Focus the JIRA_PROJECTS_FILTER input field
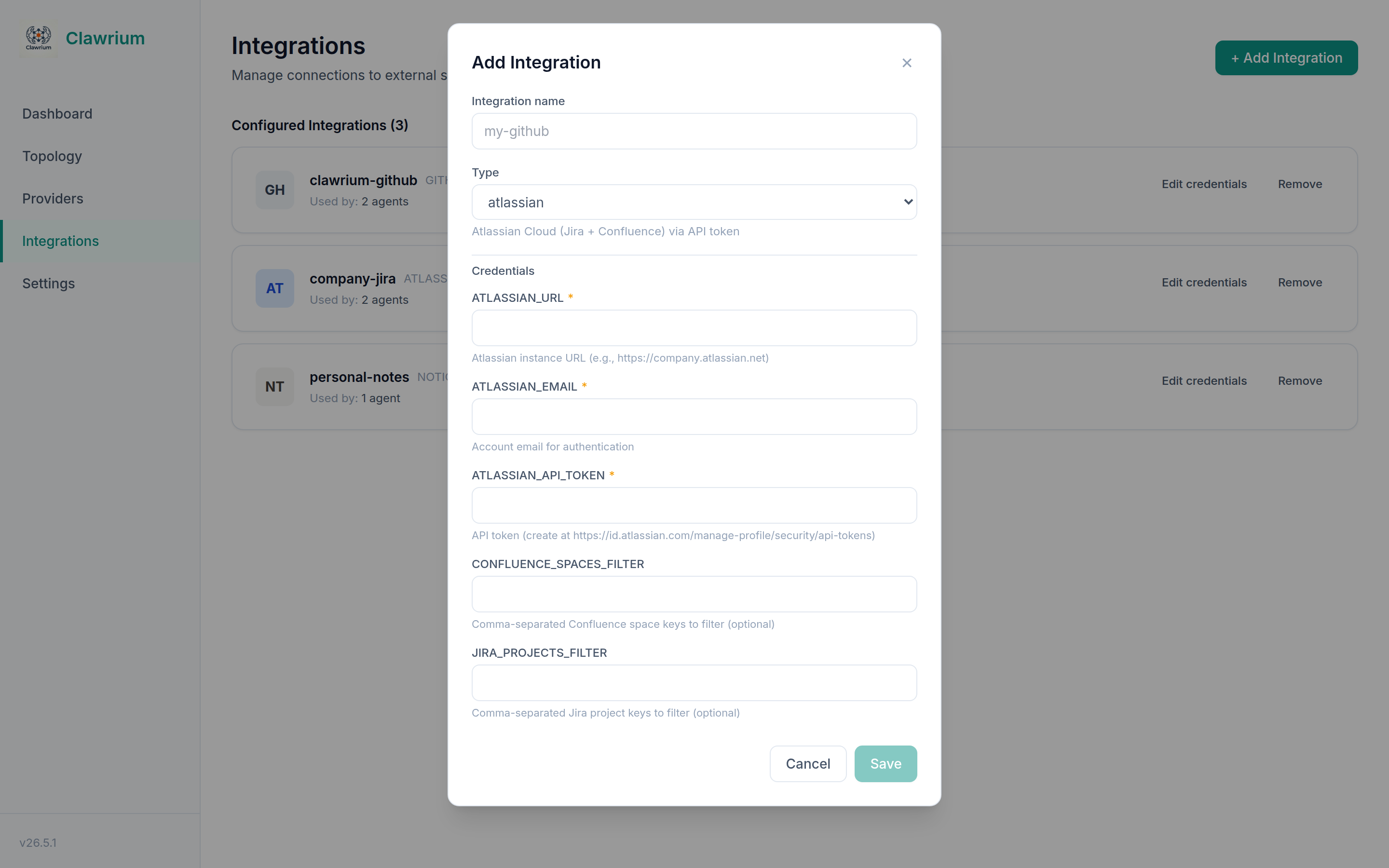The height and width of the screenshot is (868, 1389). click(x=694, y=682)
